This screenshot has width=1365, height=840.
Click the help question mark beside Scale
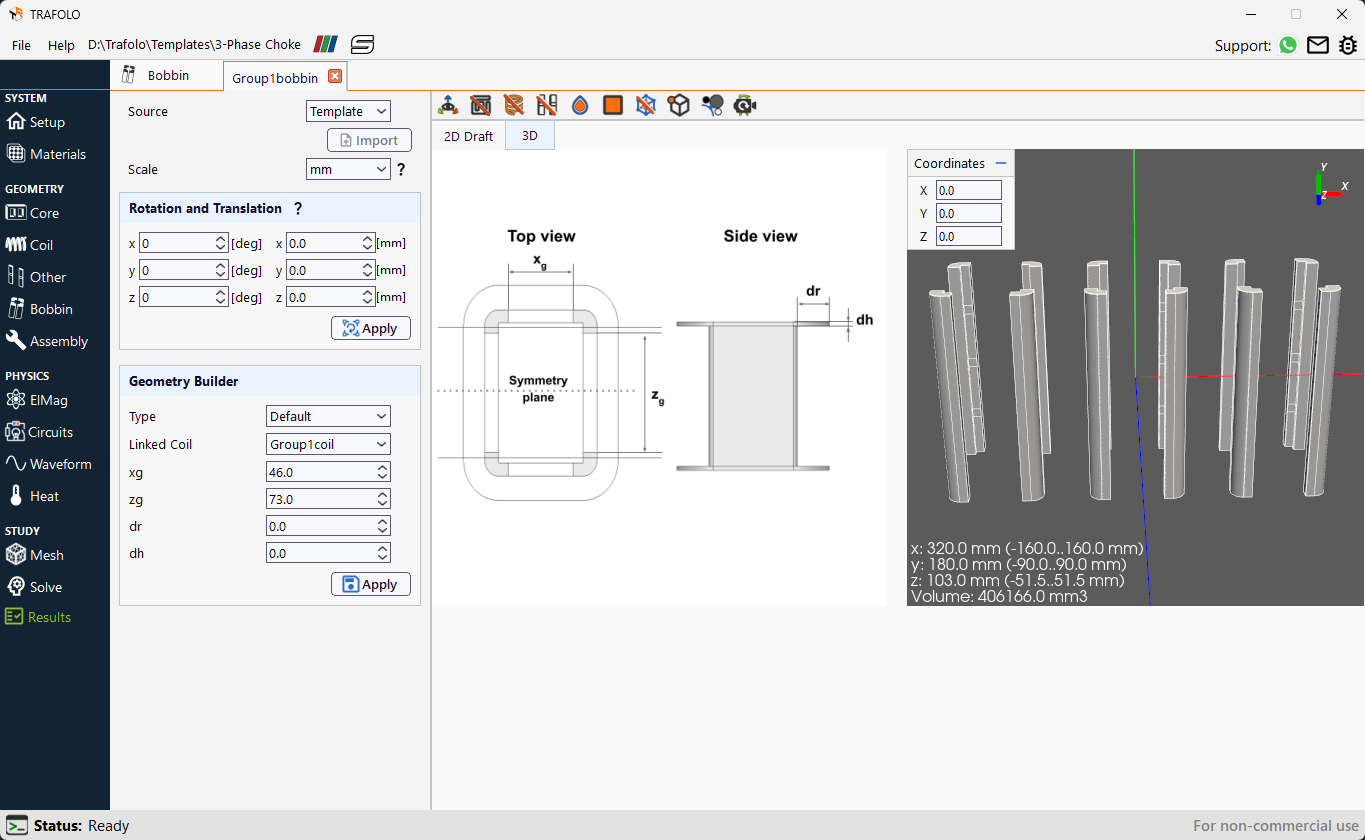[x=401, y=170]
